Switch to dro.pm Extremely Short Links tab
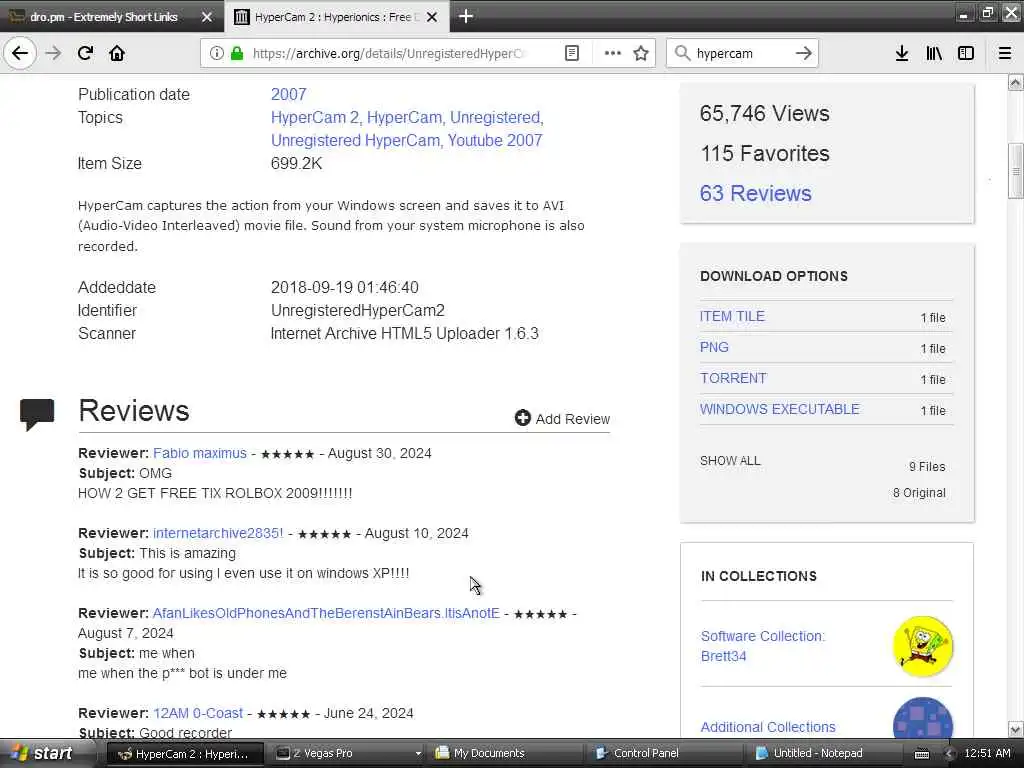1024x768 pixels. (x=110, y=17)
